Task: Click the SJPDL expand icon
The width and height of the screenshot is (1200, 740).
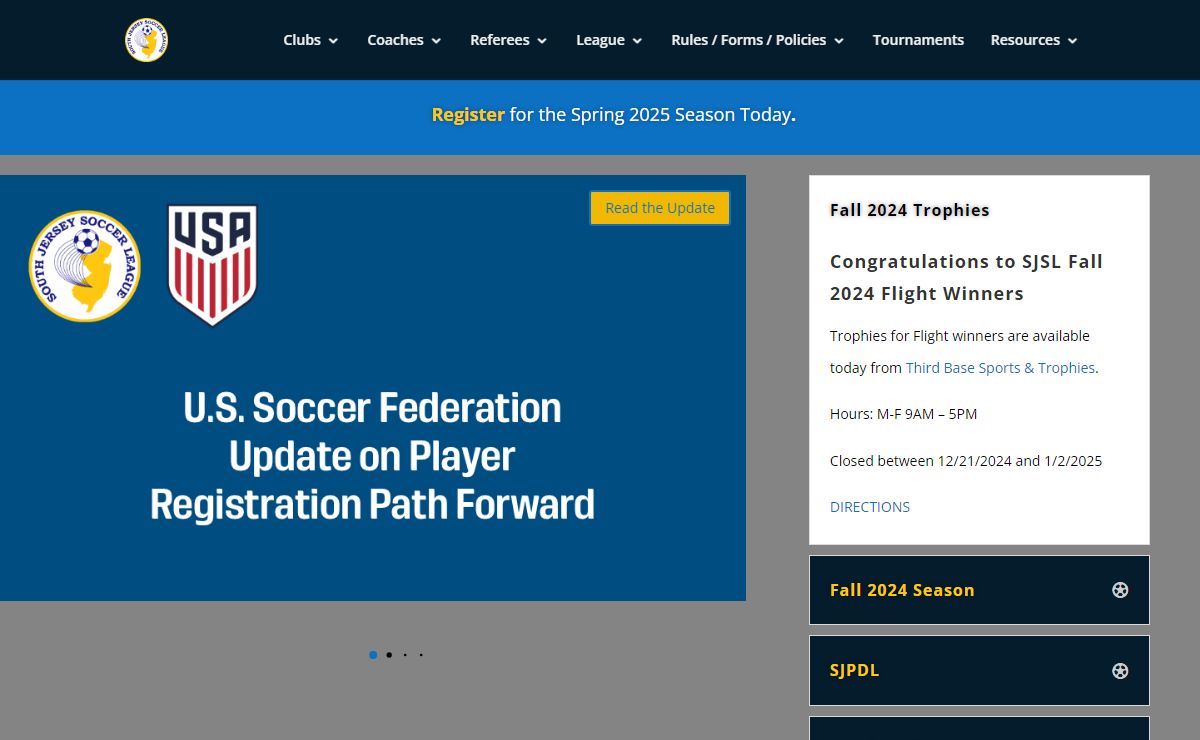Action: tap(1120, 670)
